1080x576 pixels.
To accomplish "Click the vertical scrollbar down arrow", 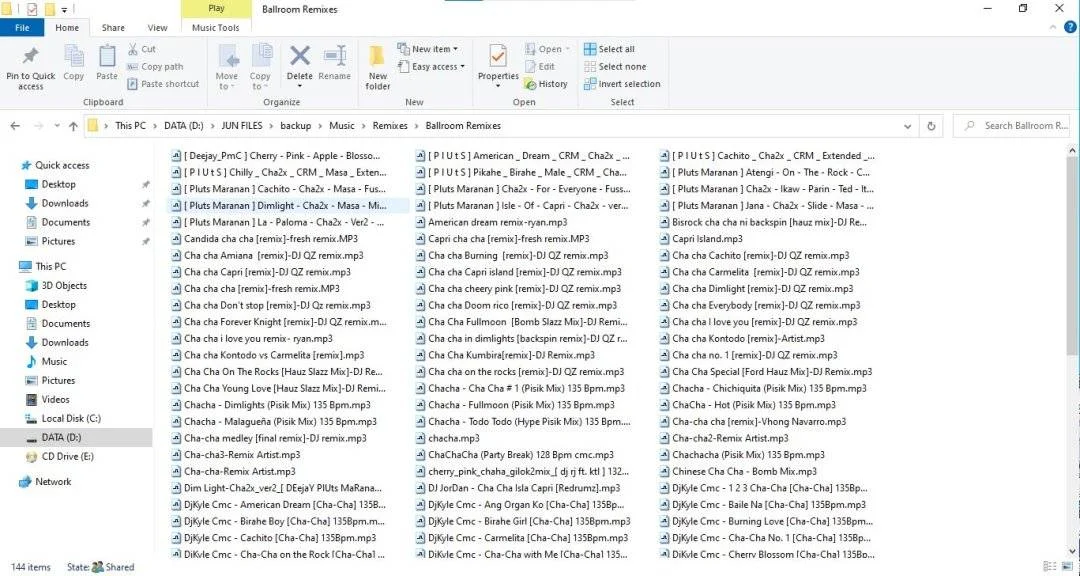I will (x=1073, y=550).
